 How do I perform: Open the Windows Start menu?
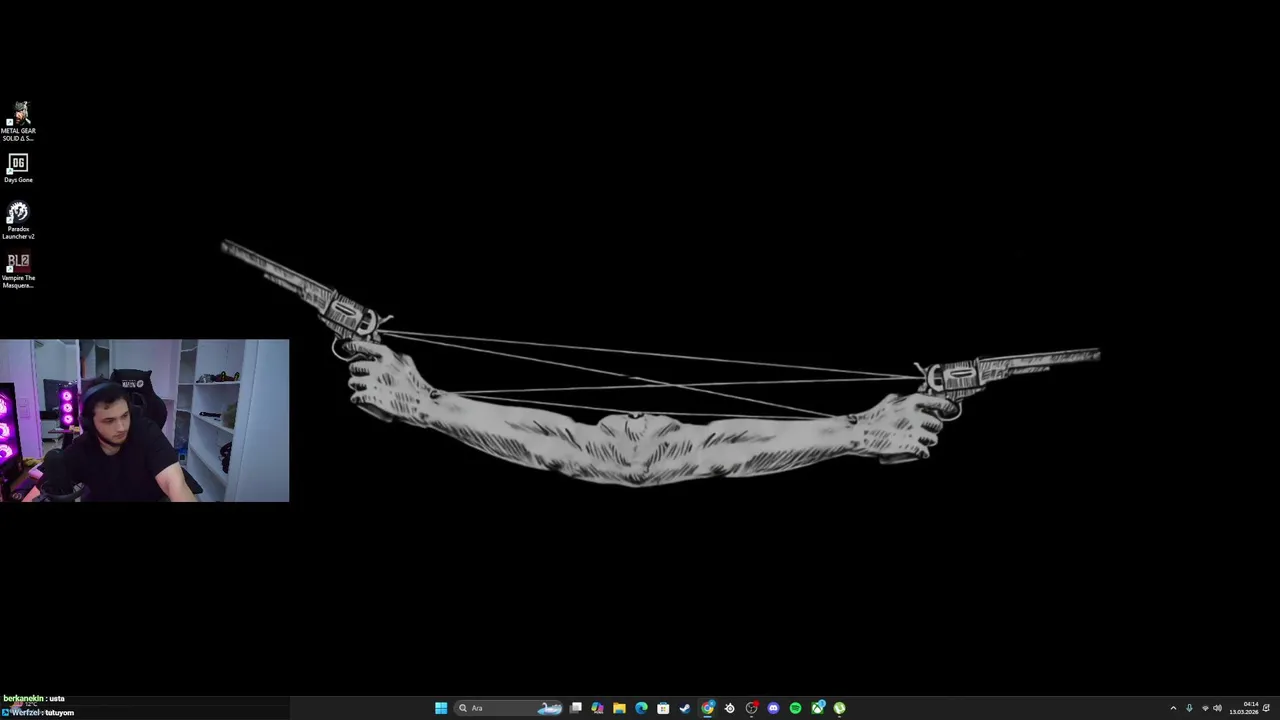(x=441, y=708)
